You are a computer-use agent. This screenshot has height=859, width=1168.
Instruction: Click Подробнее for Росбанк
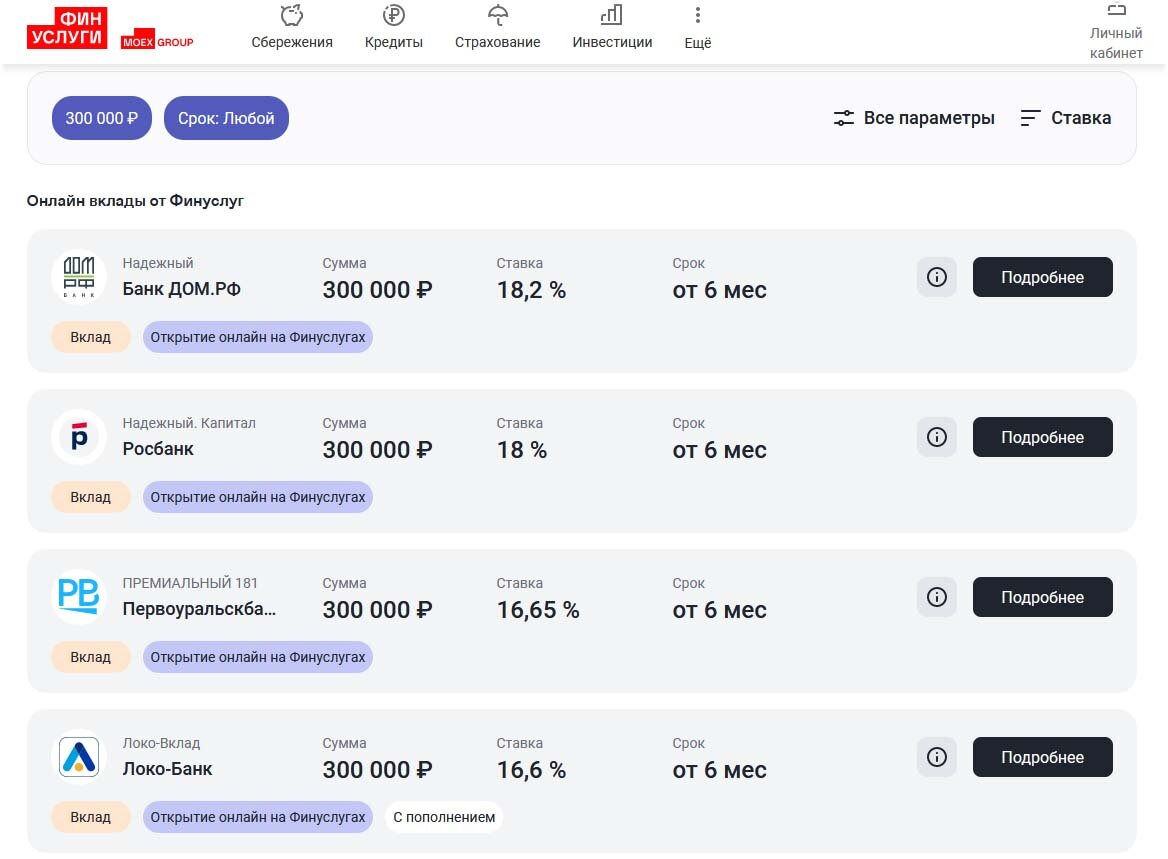1042,437
